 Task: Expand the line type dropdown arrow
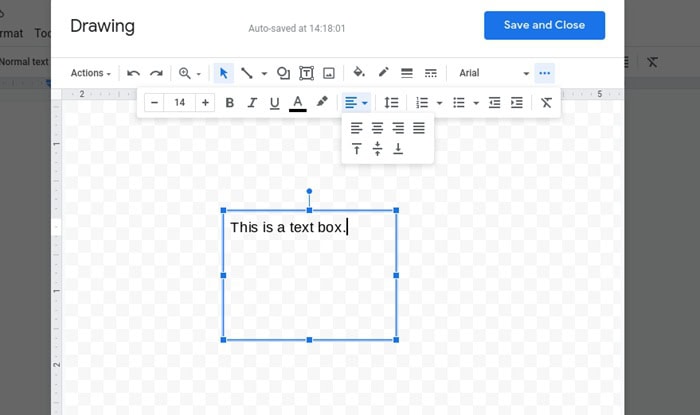(264, 74)
